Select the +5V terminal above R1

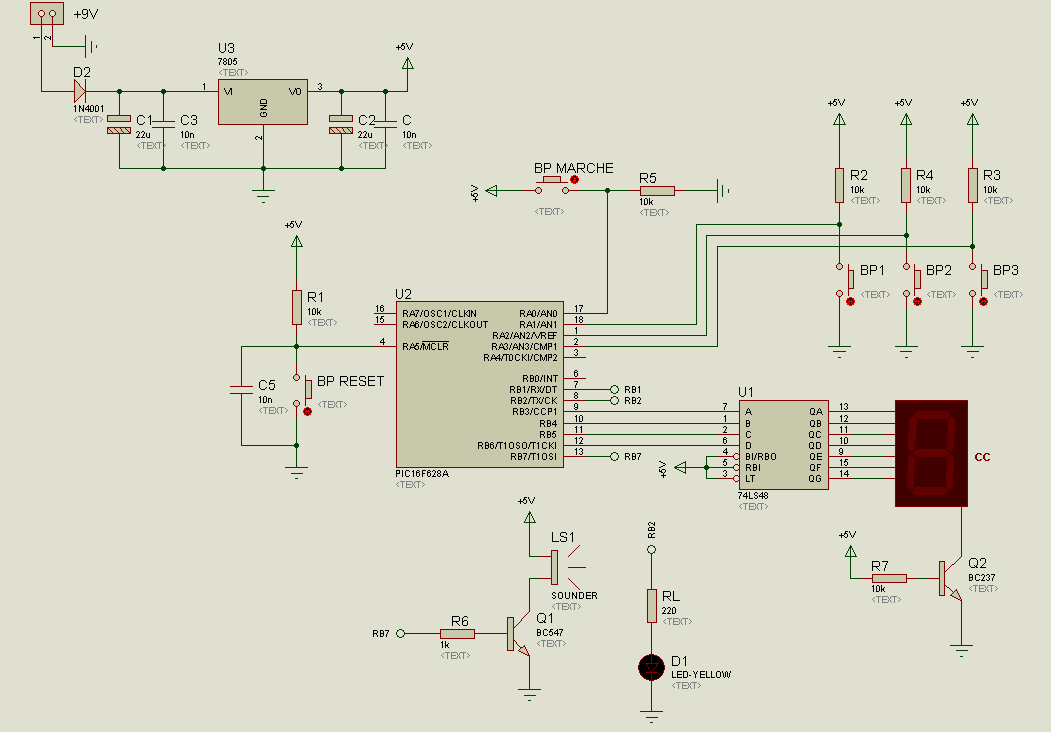click(x=297, y=241)
